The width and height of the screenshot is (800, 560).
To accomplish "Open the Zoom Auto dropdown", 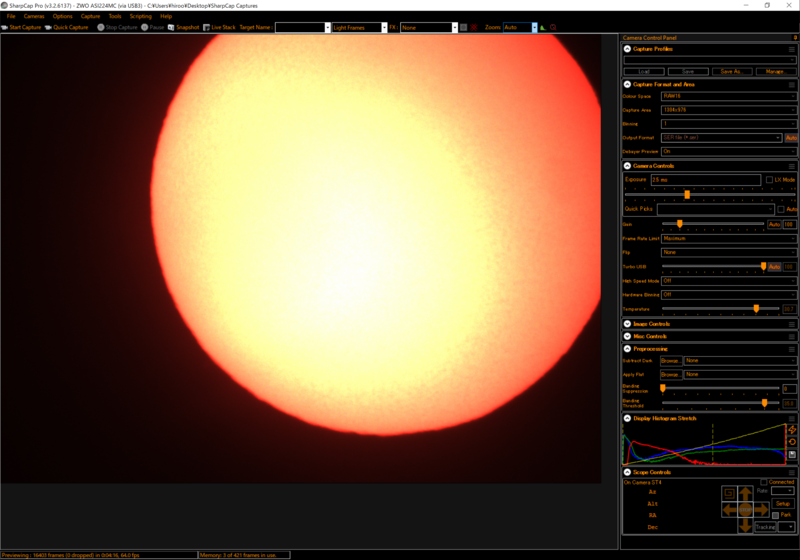I will point(520,28).
